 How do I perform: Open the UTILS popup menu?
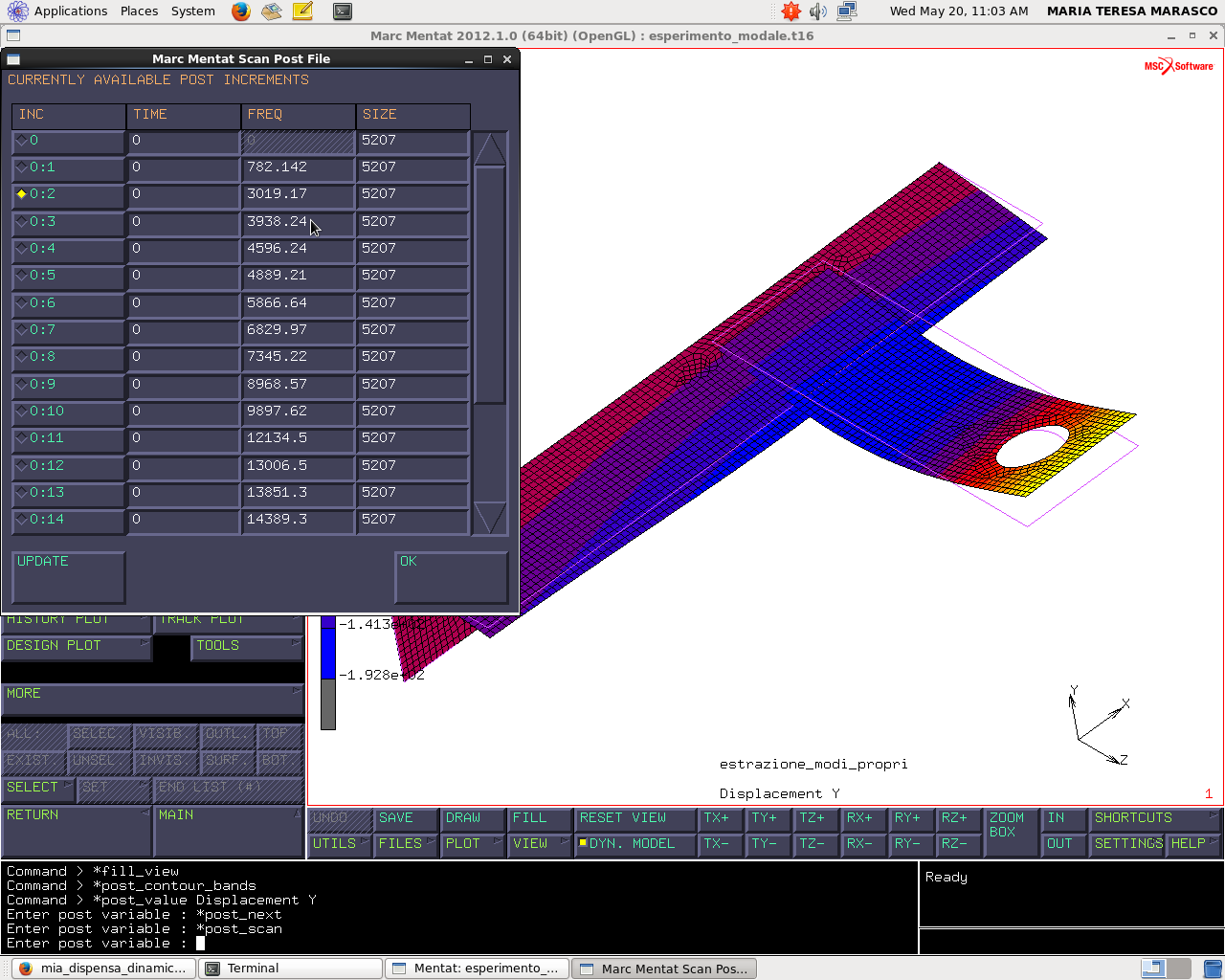point(340,844)
